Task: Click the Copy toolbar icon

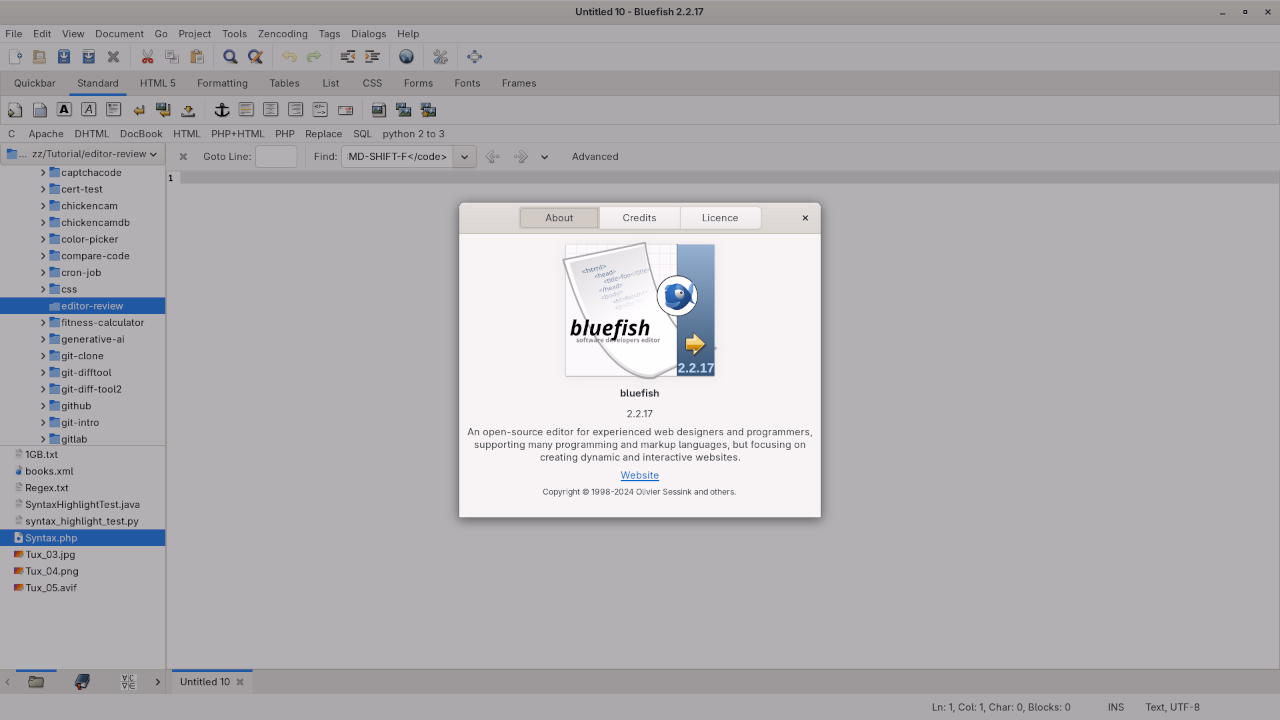Action: coord(172,57)
